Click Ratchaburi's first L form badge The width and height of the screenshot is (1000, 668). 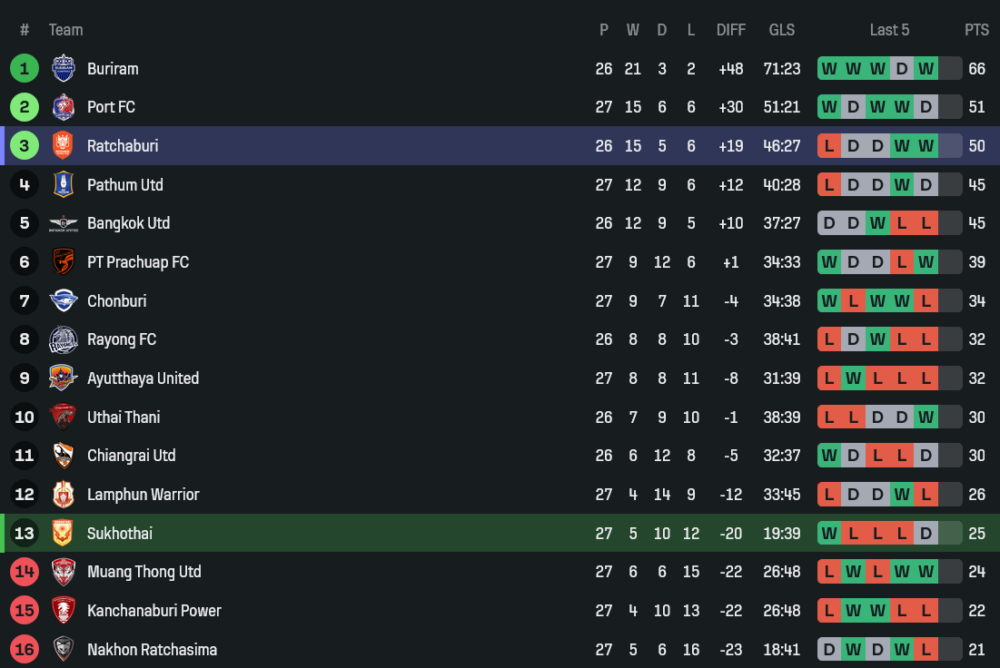pos(829,146)
